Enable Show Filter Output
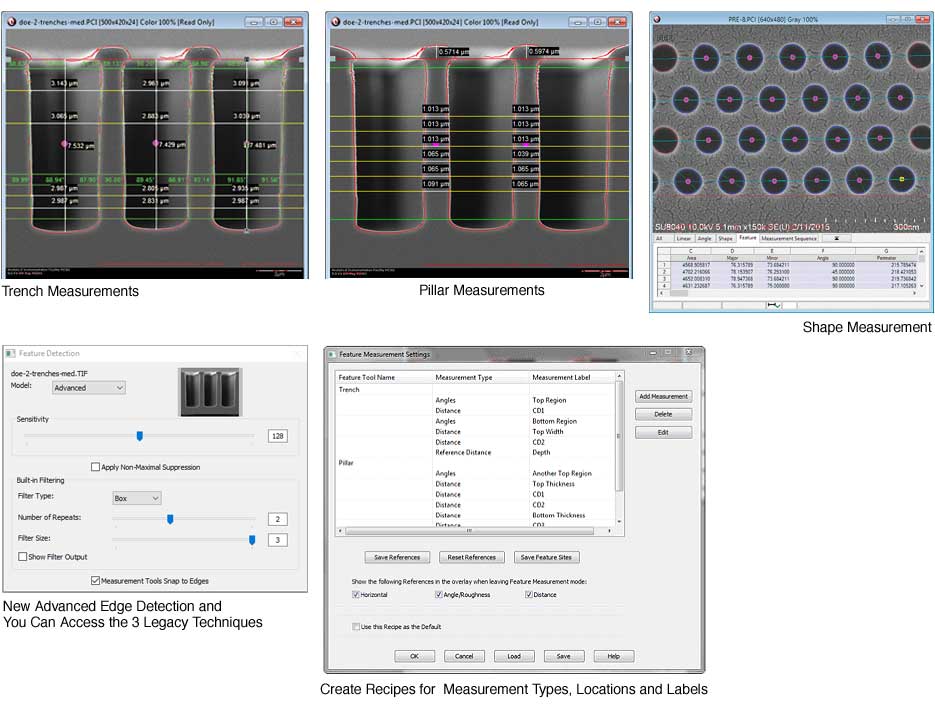 tap(22, 556)
